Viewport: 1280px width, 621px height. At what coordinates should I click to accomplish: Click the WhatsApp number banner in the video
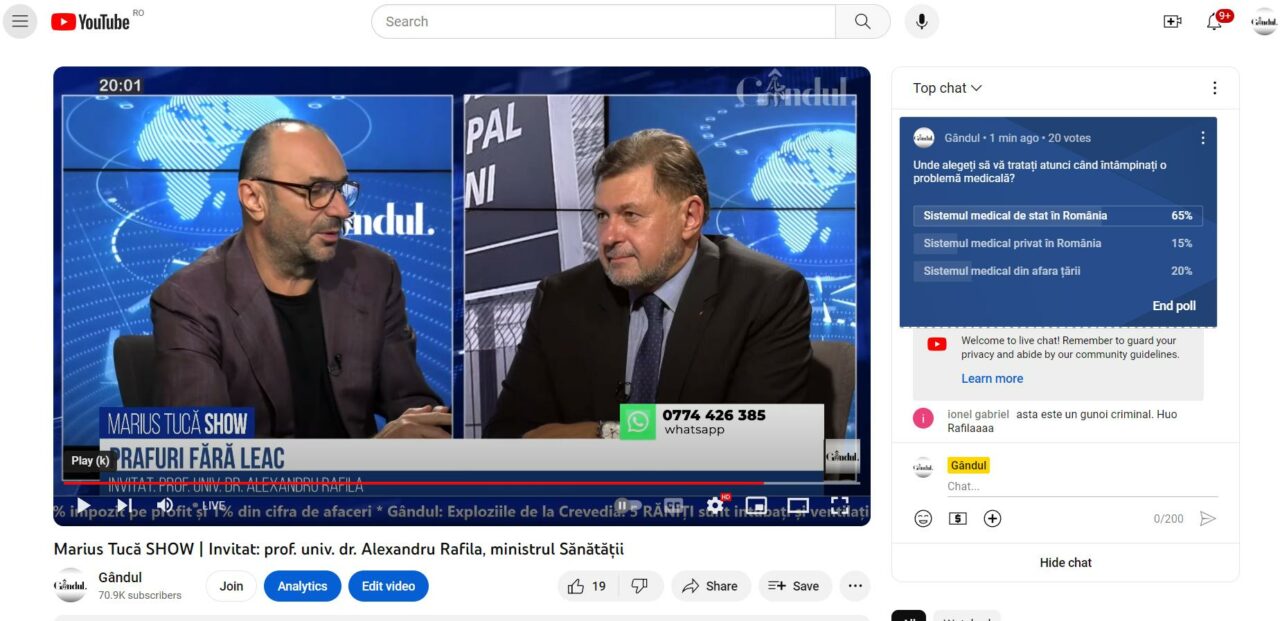(721, 421)
